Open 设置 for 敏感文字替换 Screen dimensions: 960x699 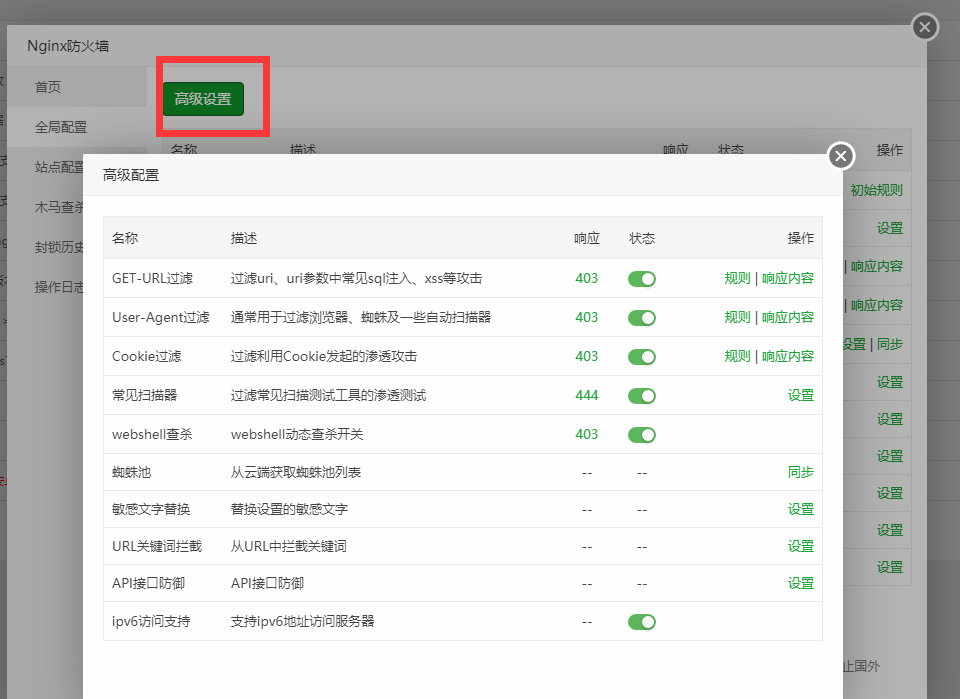801,508
